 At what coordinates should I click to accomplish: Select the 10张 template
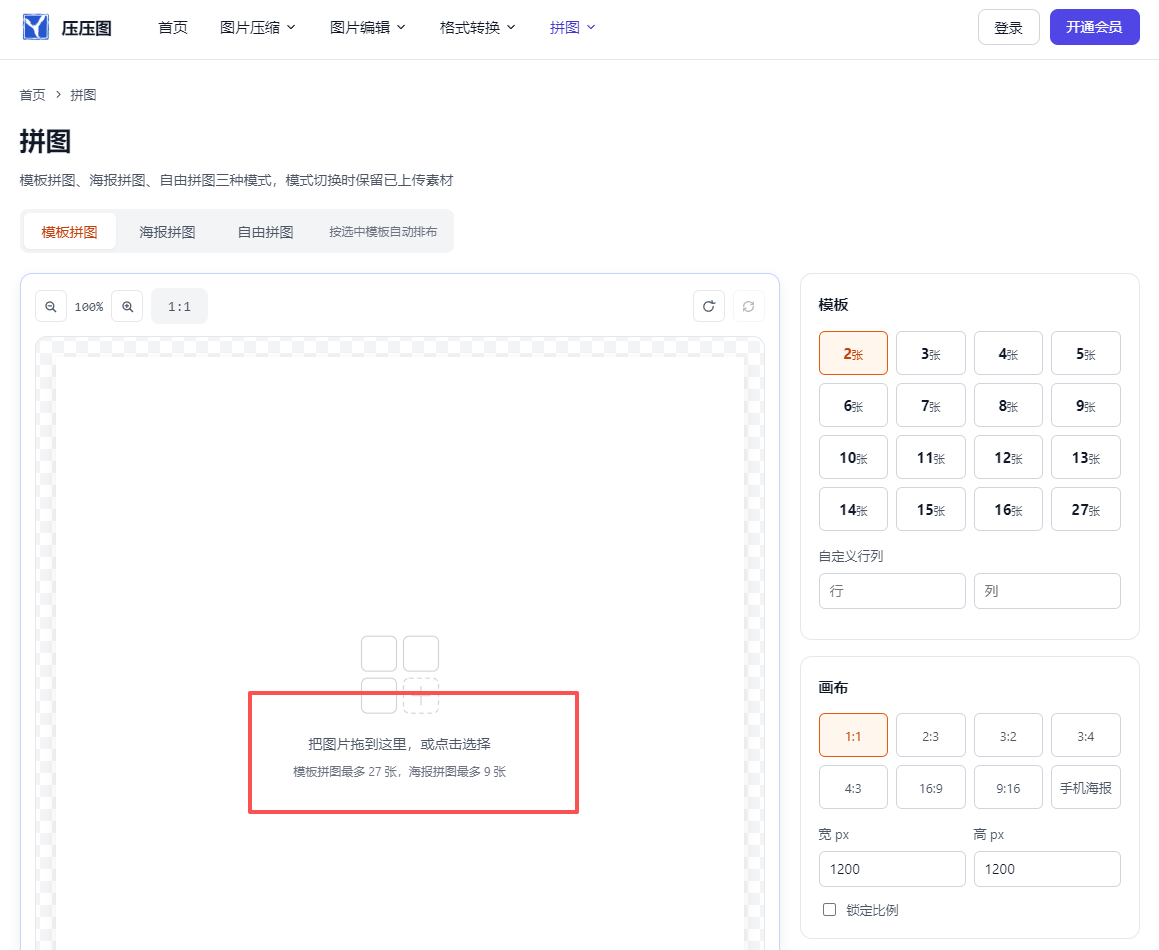(853, 457)
